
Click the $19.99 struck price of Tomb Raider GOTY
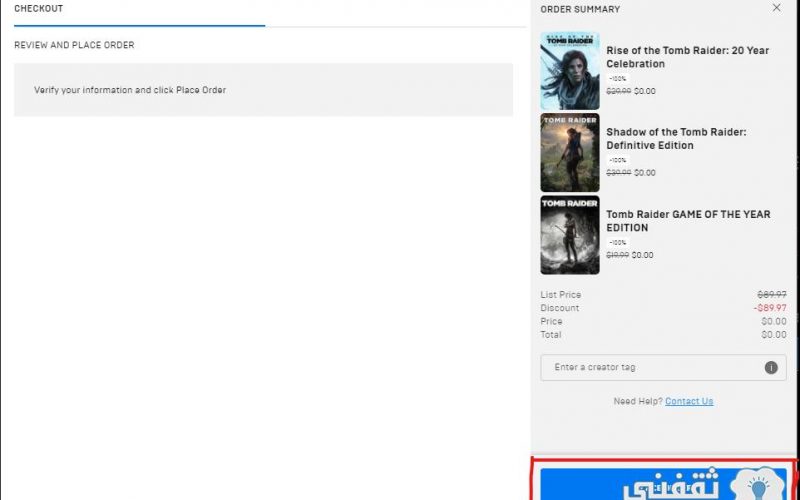617,255
